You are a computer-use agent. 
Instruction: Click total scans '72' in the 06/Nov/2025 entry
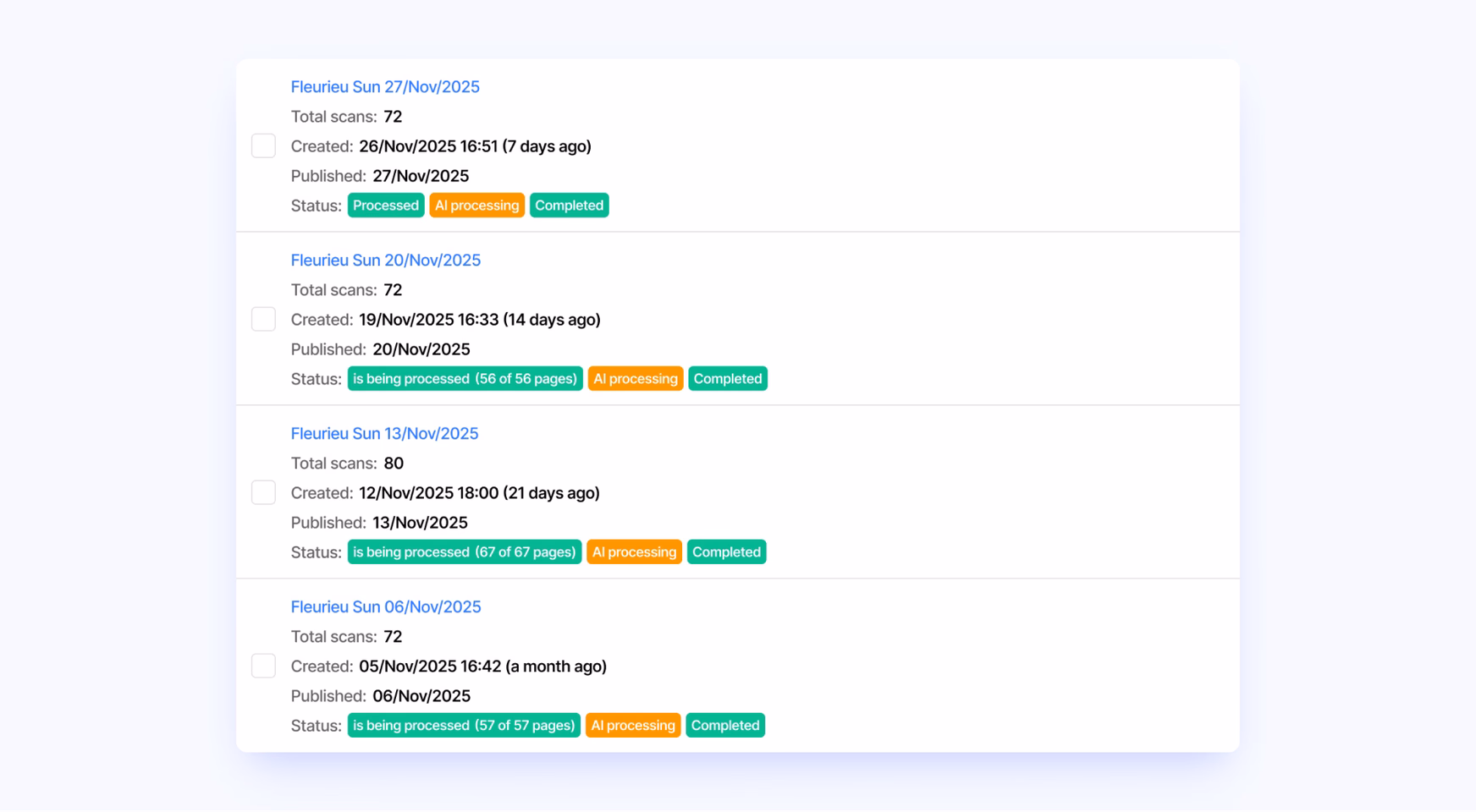click(x=393, y=637)
